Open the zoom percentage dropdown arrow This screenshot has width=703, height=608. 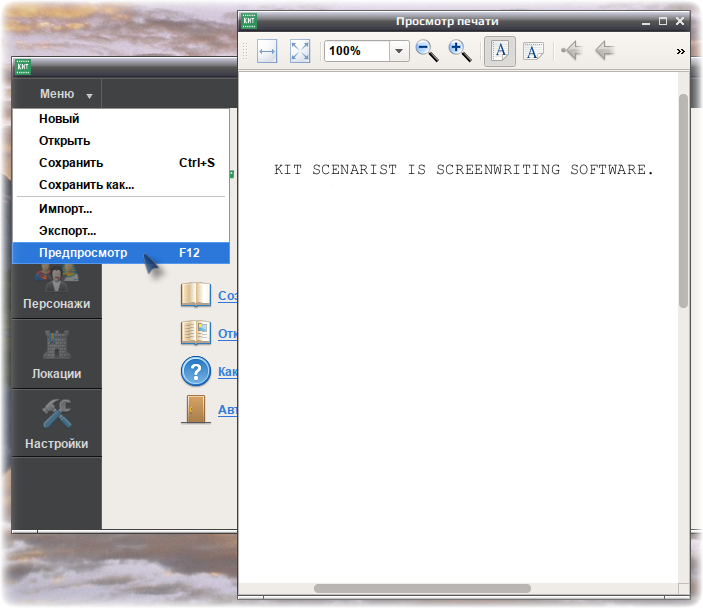399,51
